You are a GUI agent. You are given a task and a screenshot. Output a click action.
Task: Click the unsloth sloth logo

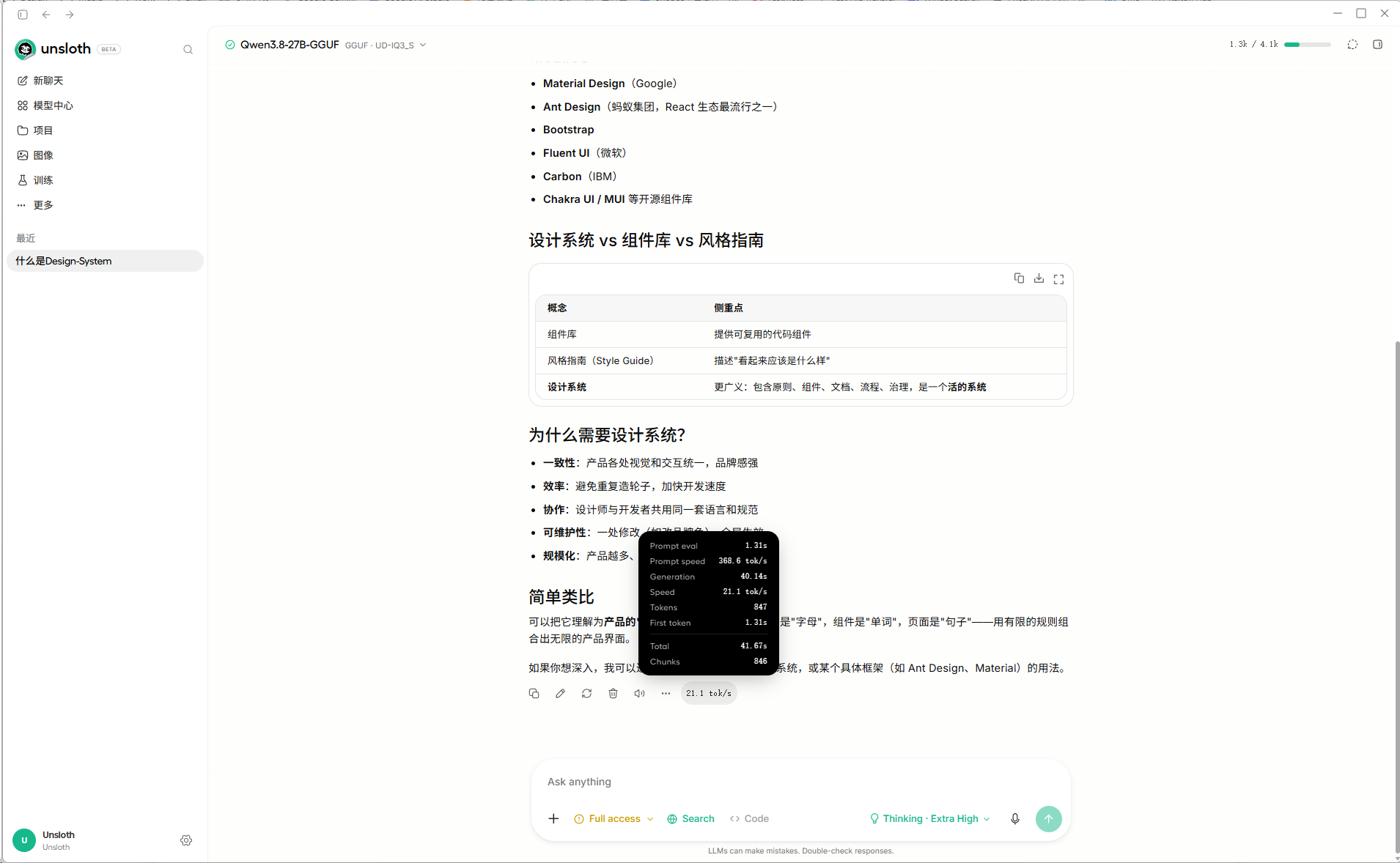click(x=25, y=49)
